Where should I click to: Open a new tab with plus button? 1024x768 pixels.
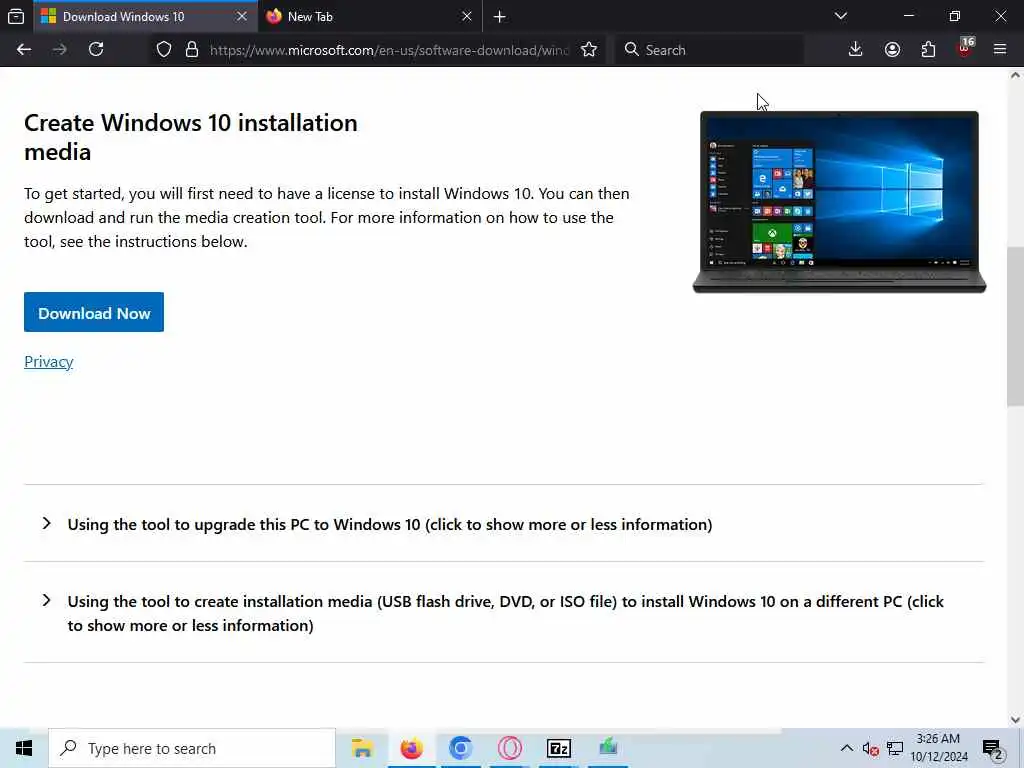click(x=500, y=17)
